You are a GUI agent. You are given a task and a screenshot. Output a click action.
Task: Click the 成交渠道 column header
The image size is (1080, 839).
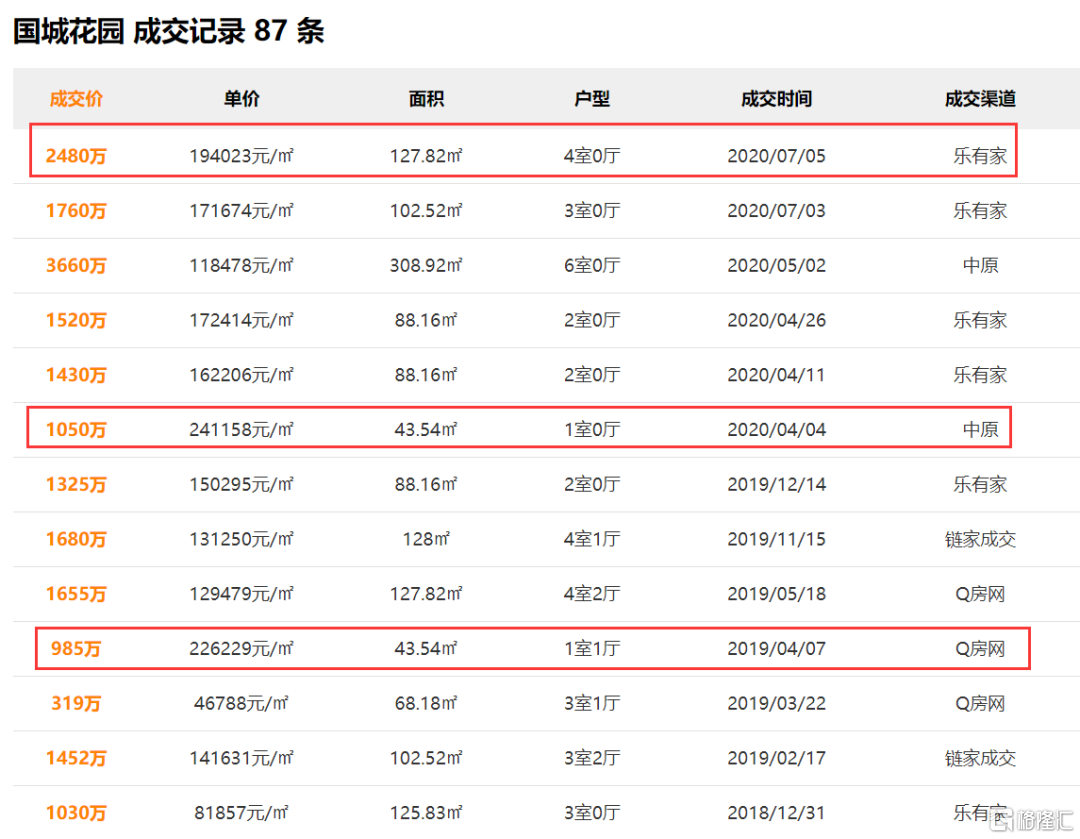pos(980,99)
